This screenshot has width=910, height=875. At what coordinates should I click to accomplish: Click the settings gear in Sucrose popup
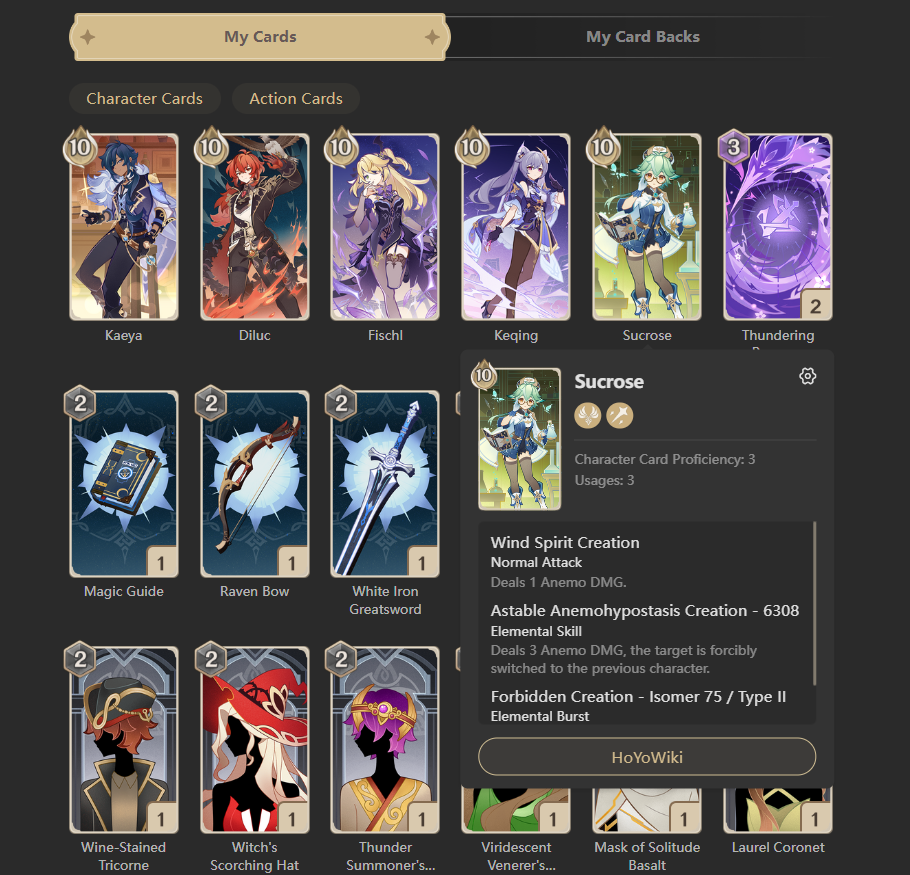coord(807,376)
